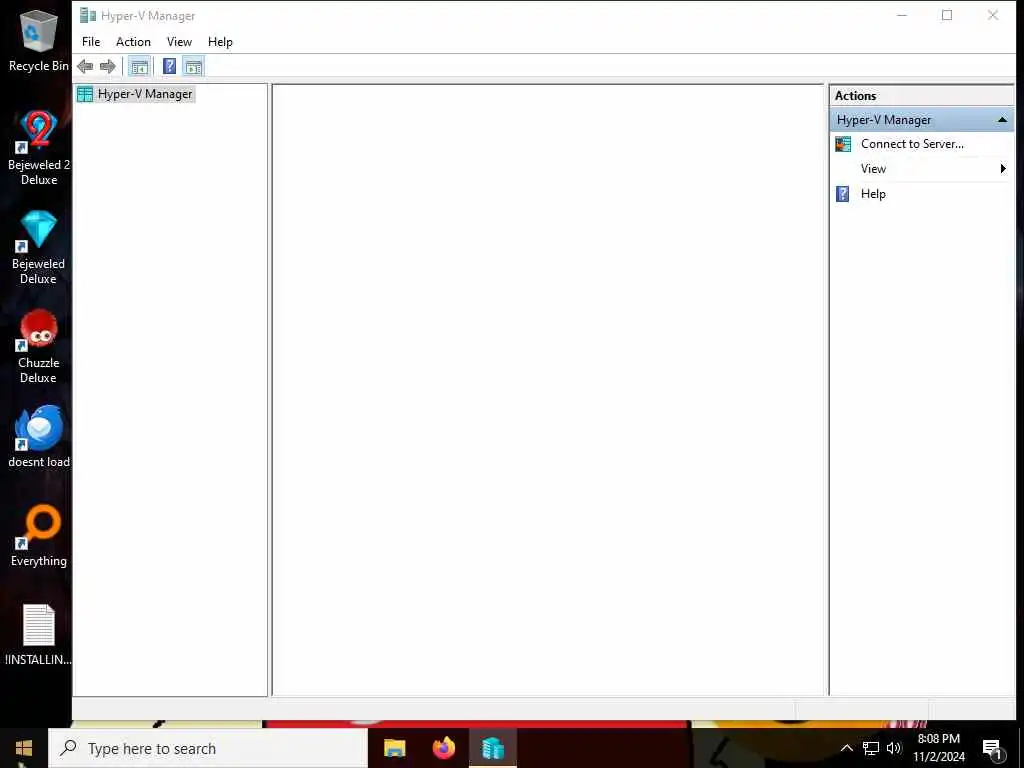Select the Recycle Bin desktop icon
The image size is (1024, 768).
(x=39, y=42)
